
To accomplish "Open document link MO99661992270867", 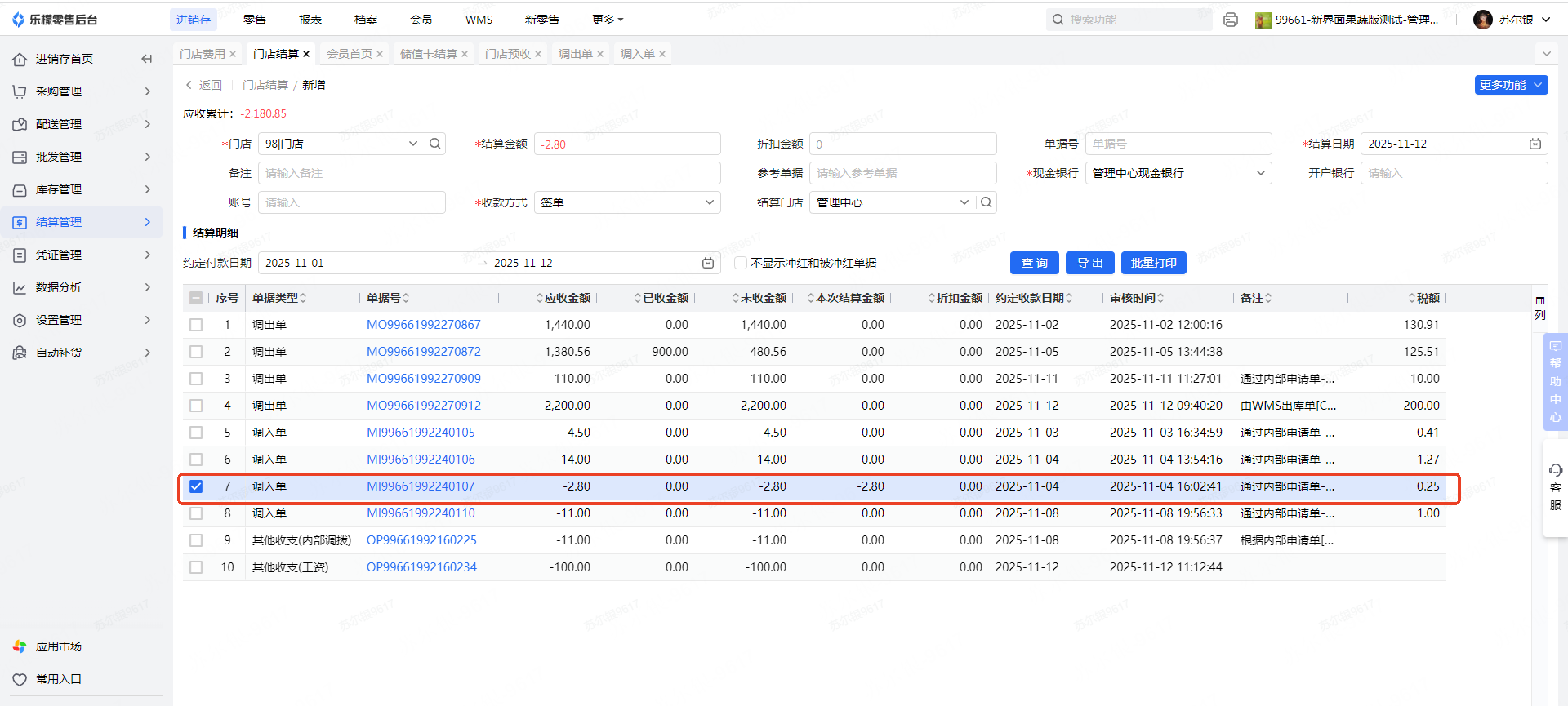I will coord(423,325).
